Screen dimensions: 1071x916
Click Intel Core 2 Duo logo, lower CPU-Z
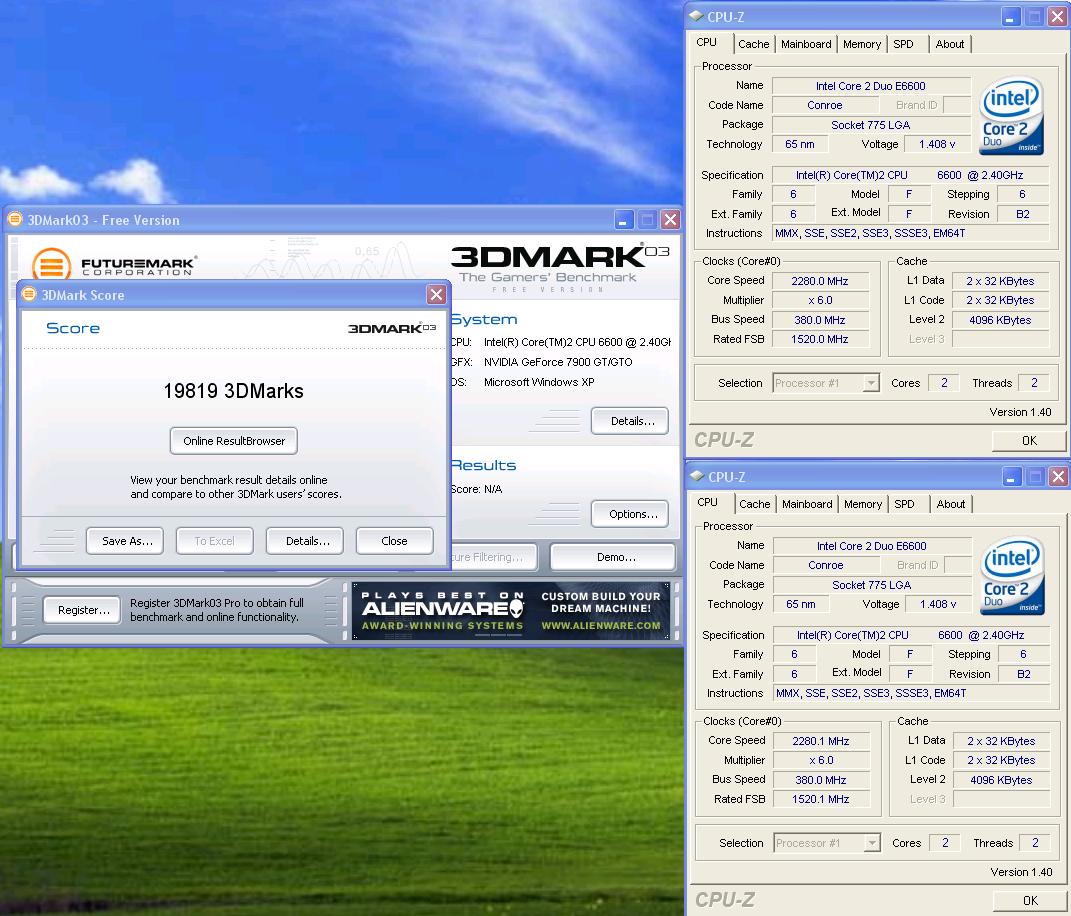tap(1012, 574)
